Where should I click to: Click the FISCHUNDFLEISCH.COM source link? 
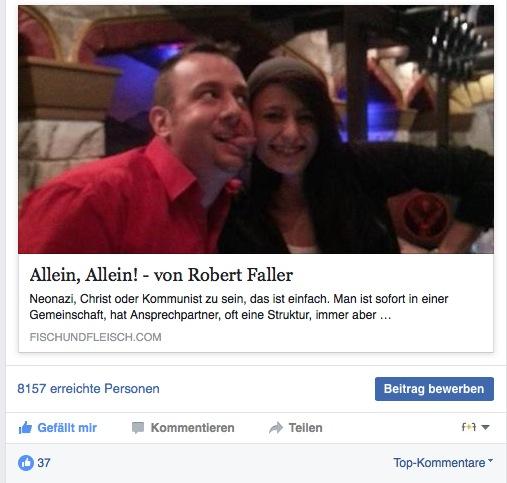point(95,337)
